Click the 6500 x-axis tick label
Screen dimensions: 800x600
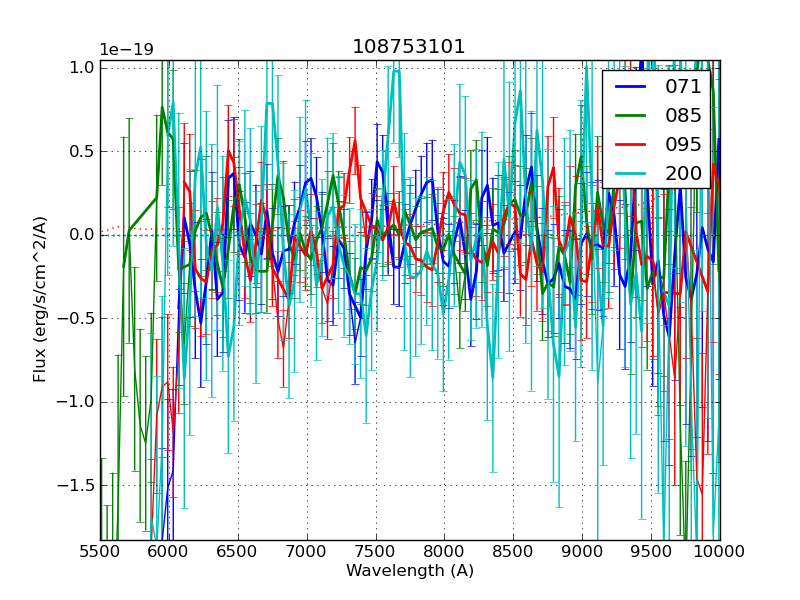pyautogui.click(x=238, y=551)
